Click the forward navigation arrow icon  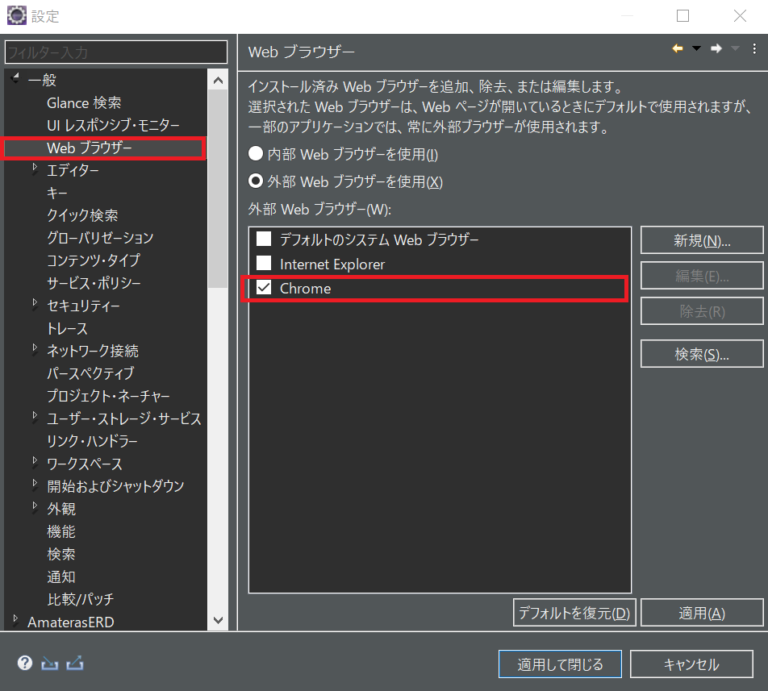point(716,49)
